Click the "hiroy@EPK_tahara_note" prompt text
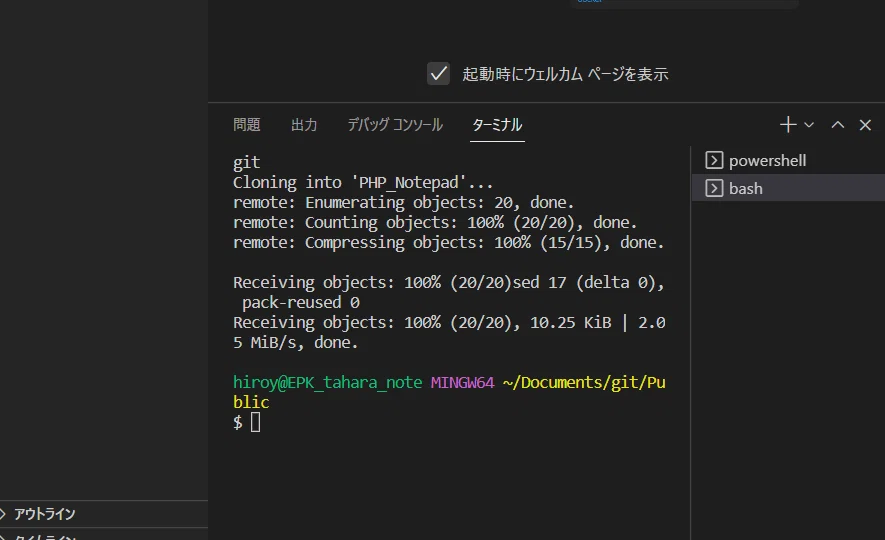 [x=327, y=383]
